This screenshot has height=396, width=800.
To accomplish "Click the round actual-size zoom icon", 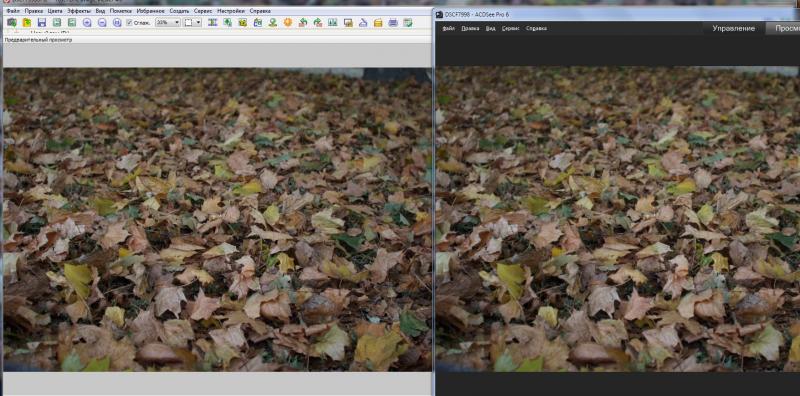I will (x=117, y=22).
